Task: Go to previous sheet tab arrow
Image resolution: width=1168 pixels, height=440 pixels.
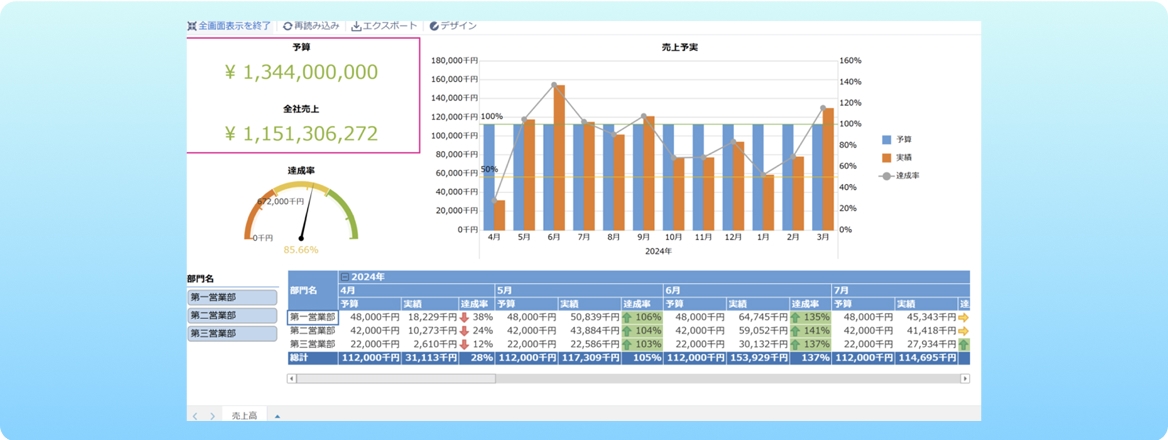Action: pos(195,416)
